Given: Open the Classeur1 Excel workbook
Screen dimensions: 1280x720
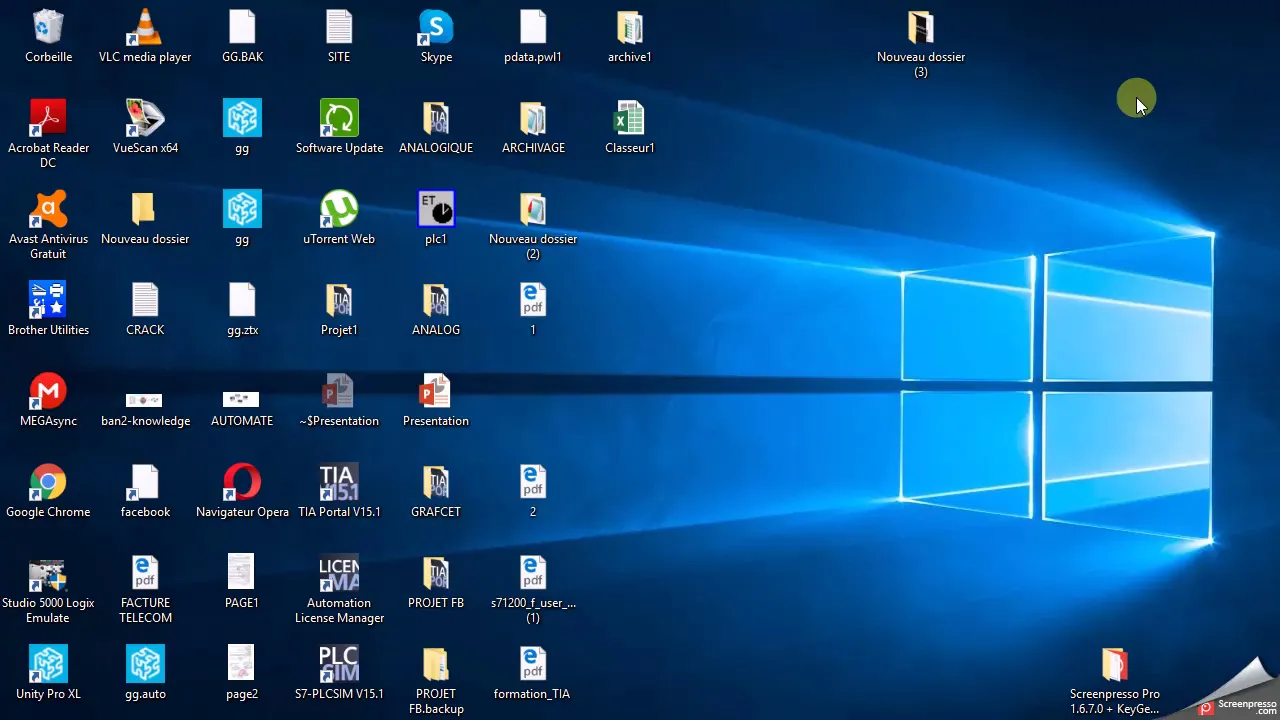Looking at the screenshot, I should 630,119.
